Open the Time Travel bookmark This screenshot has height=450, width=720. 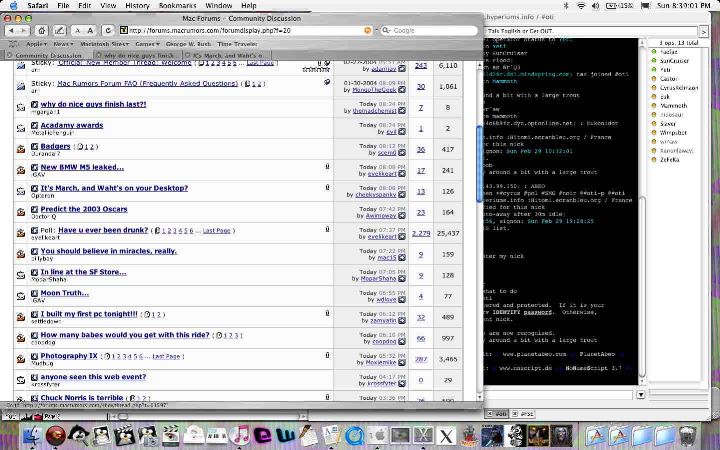click(237, 44)
